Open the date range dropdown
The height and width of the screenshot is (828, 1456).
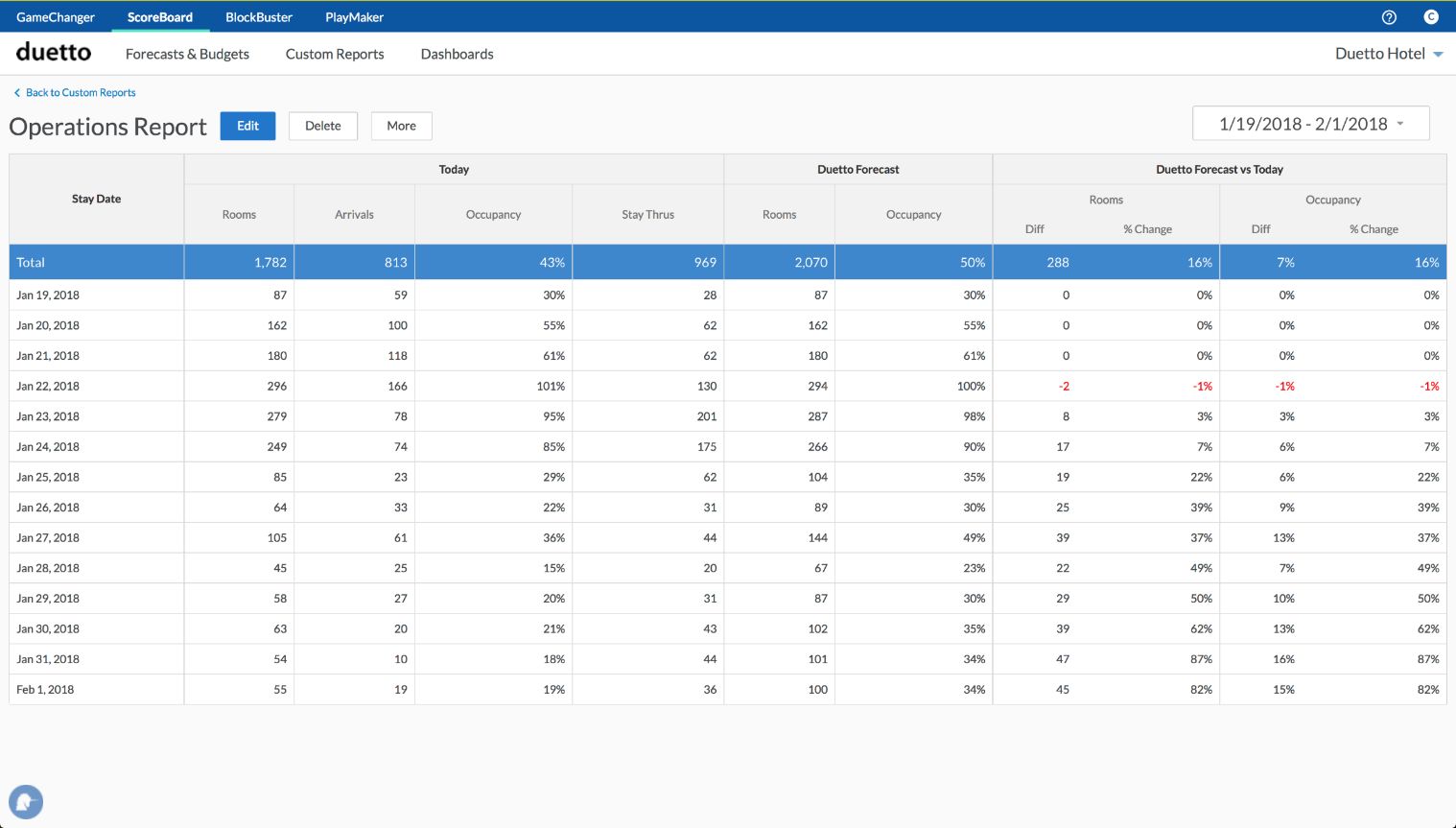click(1310, 124)
